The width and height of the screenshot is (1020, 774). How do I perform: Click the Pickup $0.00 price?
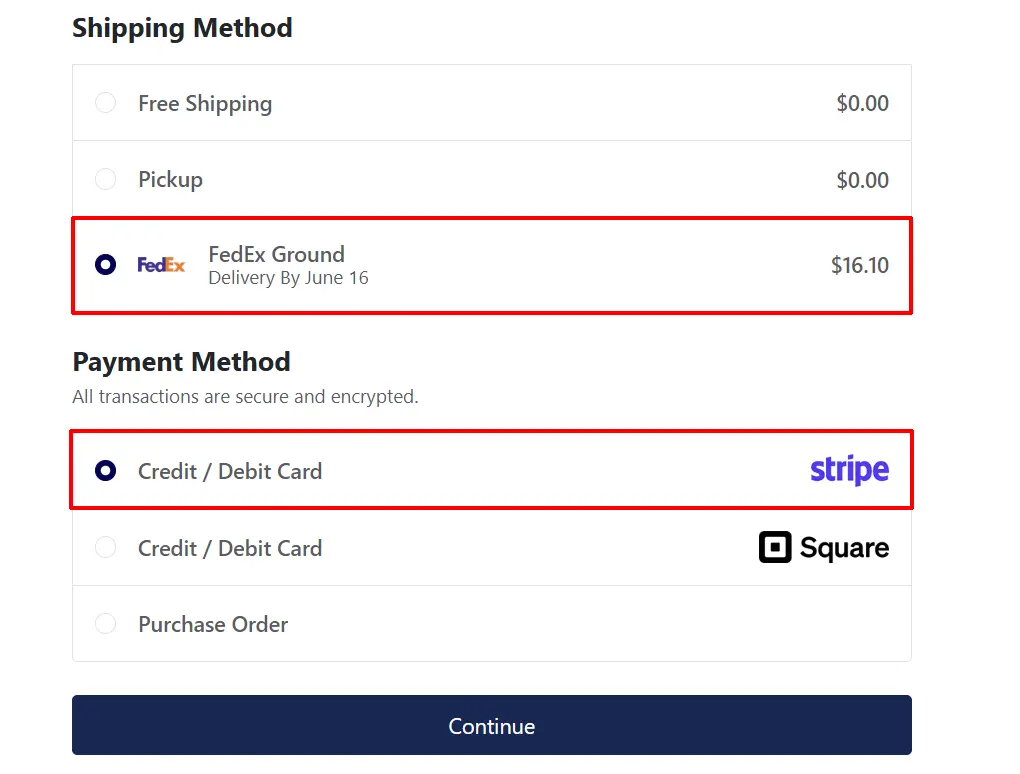pyautogui.click(x=863, y=180)
